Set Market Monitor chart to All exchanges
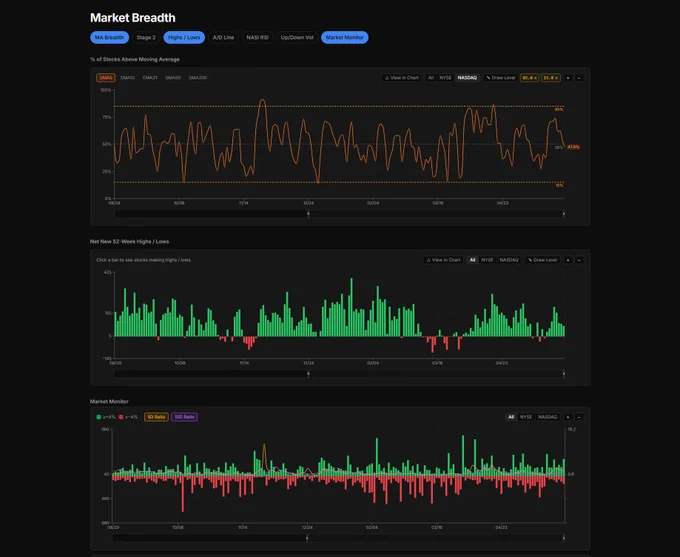680x557 pixels. [511, 417]
